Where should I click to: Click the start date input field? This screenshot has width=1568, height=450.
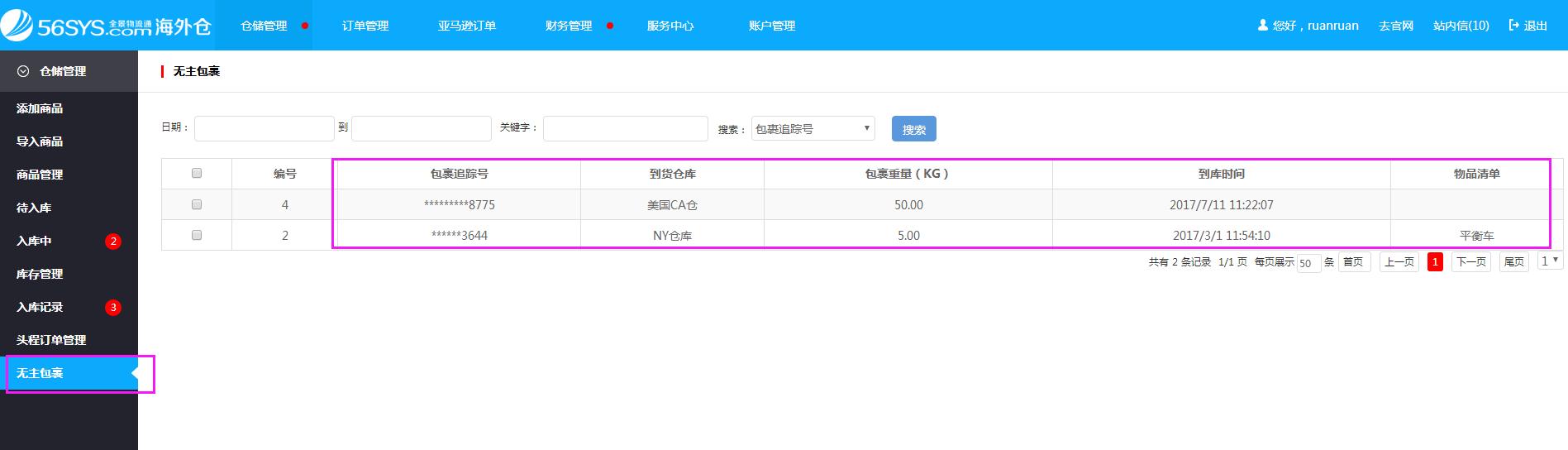264,128
